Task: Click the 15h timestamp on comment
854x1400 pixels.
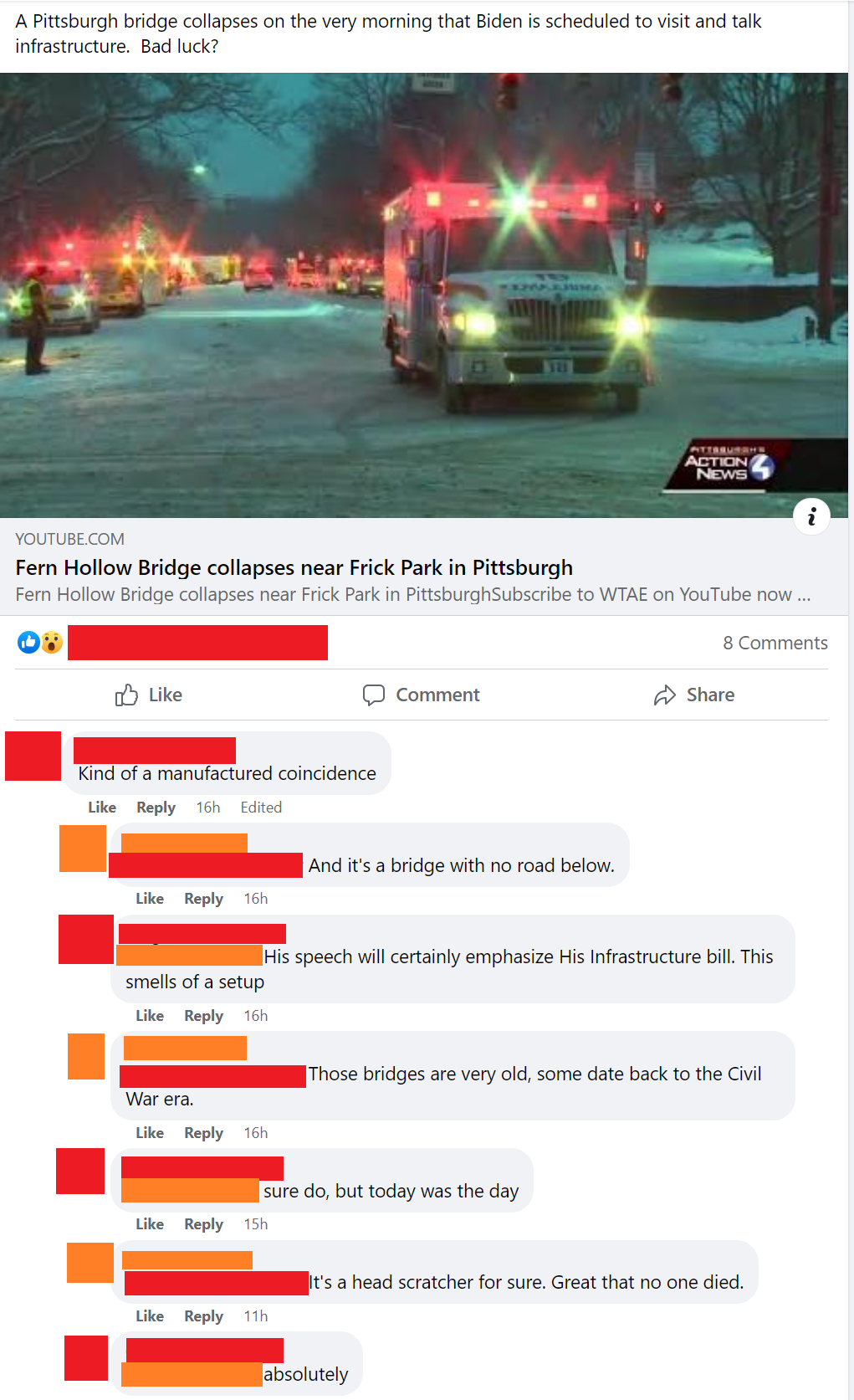Action: click(x=256, y=1224)
